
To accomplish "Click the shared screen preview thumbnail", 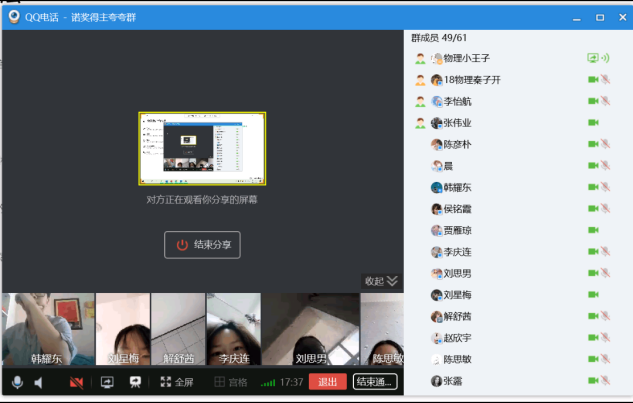I will [203, 148].
